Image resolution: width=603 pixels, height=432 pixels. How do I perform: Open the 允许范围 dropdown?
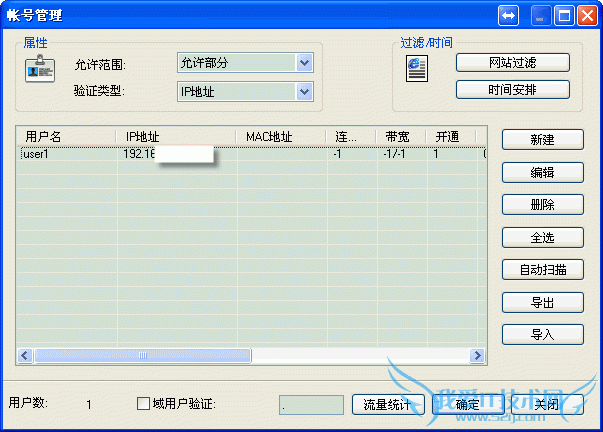[x=305, y=63]
